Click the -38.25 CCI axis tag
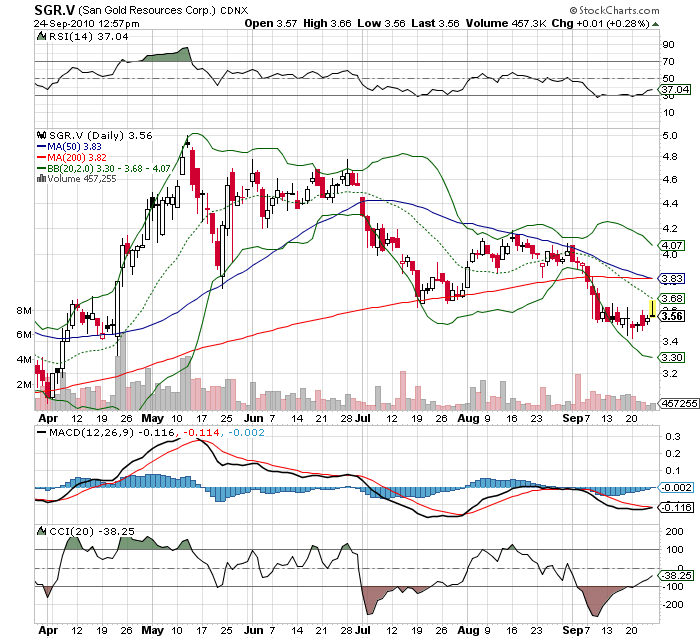The width and height of the screenshot is (700, 639). [x=676, y=576]
